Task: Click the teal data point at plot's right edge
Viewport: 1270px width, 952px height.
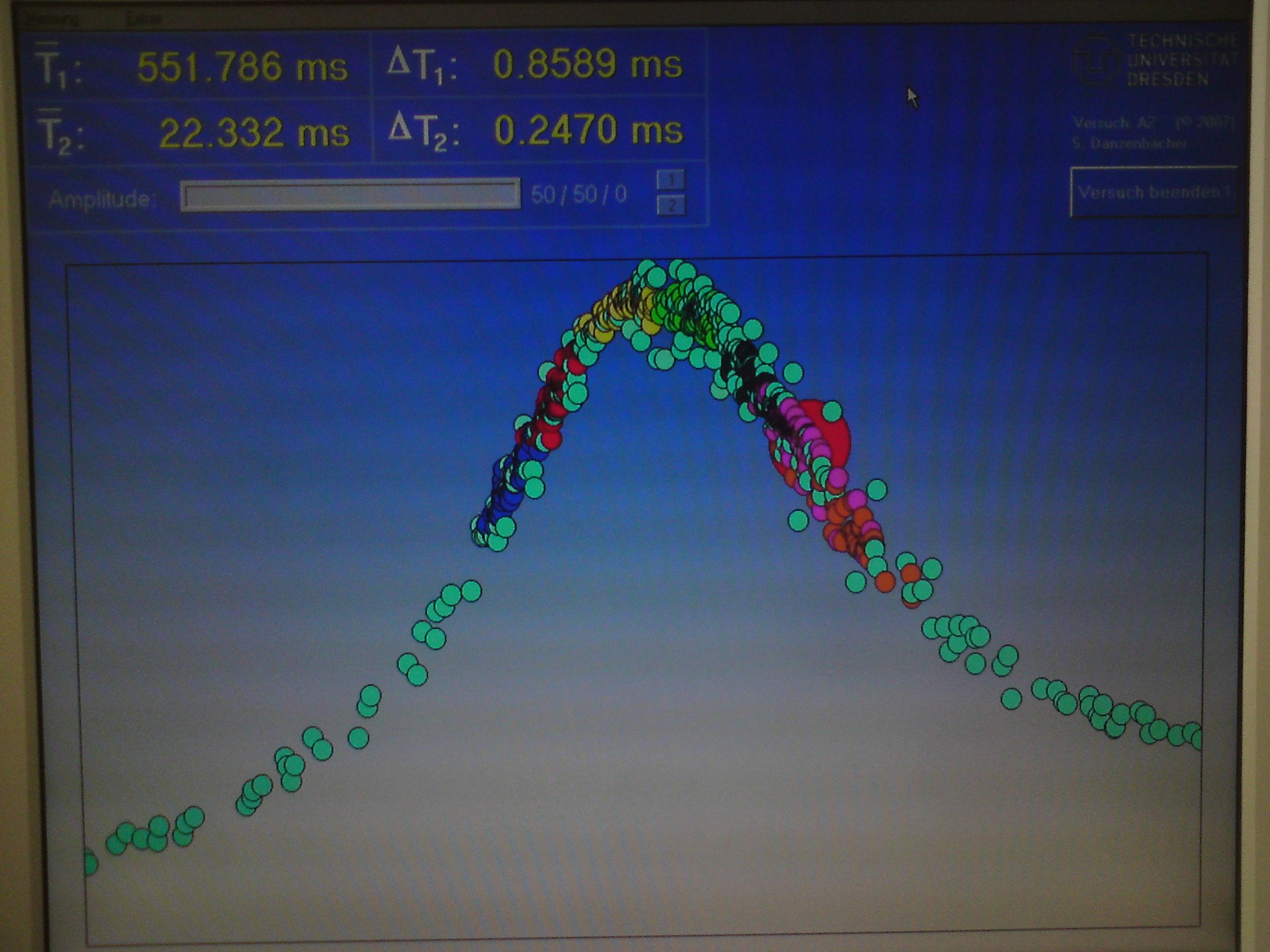Action: pos(1196,740)
